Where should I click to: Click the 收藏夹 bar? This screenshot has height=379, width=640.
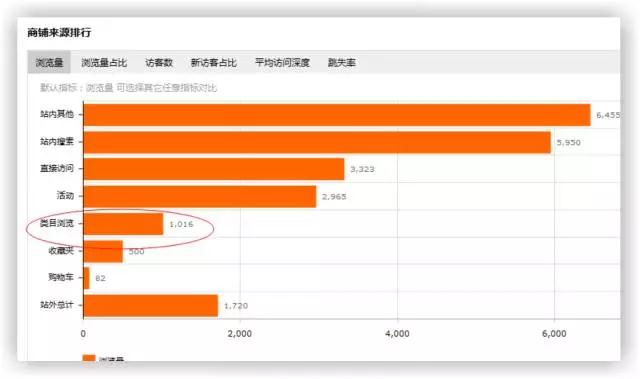point(103,251)
